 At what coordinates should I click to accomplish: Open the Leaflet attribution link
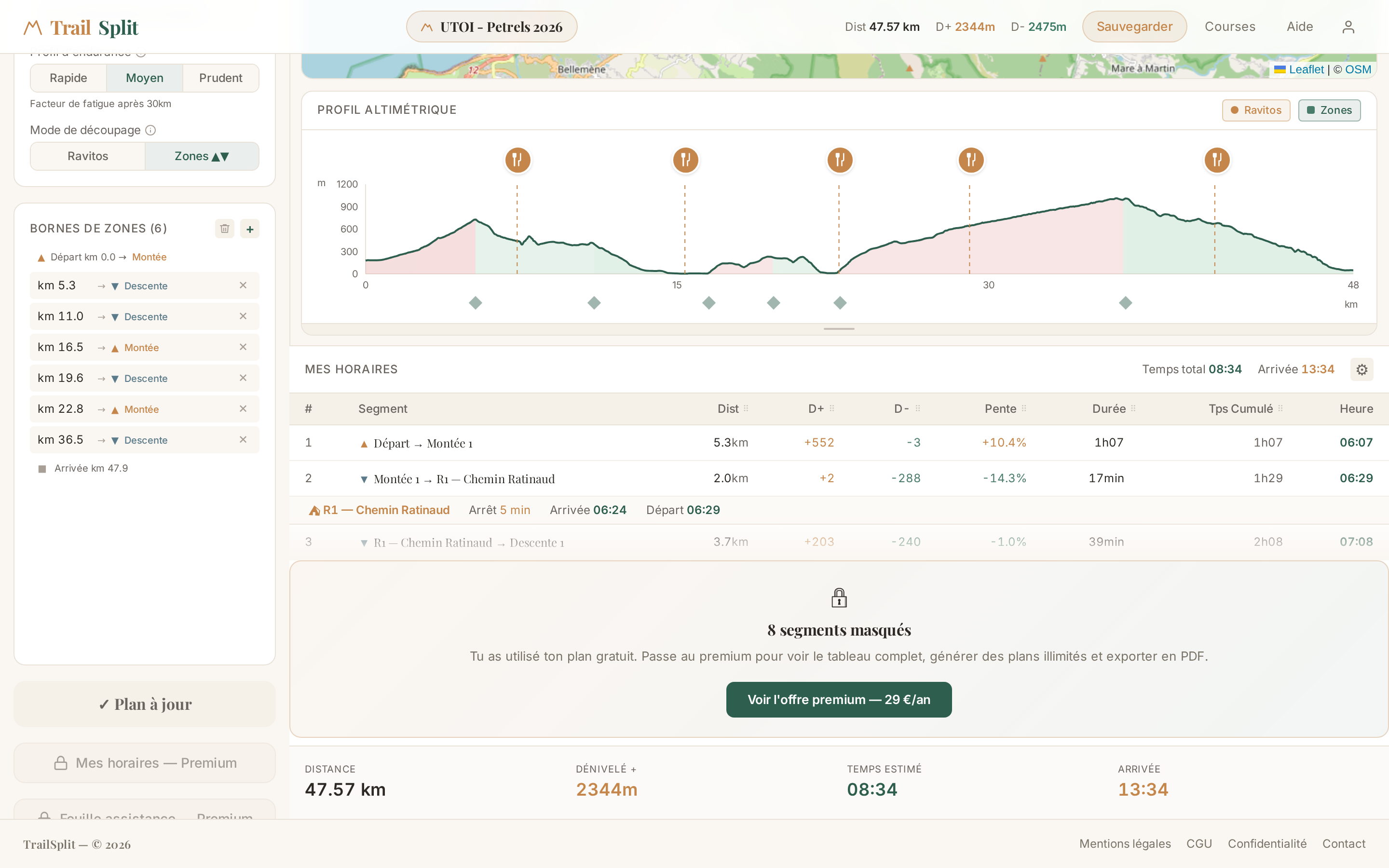pyautogui.click(x=1299, y=69)
